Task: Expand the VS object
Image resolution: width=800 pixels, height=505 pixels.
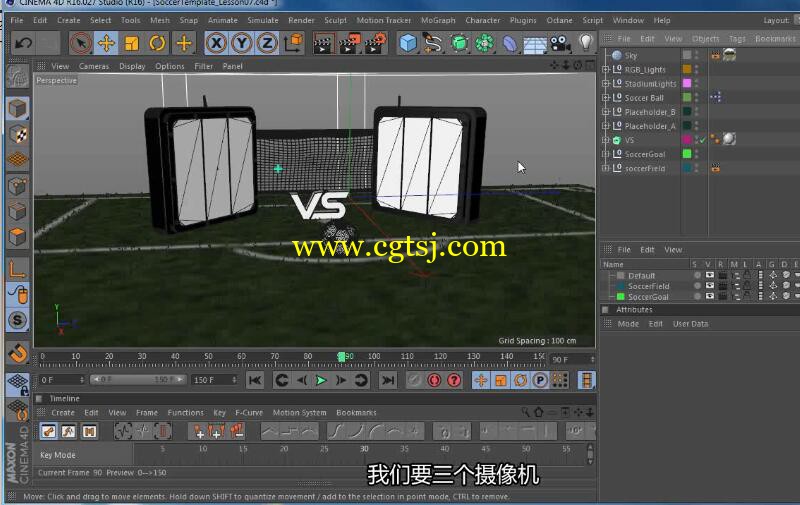Action: [x=606, y=140]
